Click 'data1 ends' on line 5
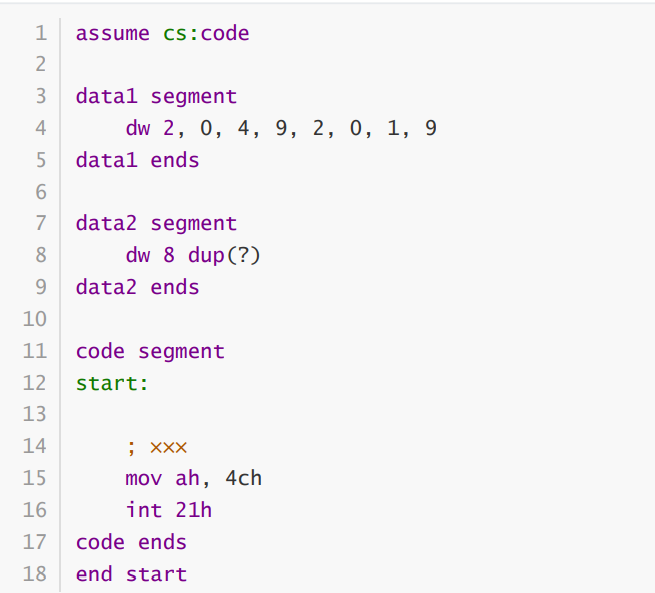655x593 pixels. coord(137,160)
